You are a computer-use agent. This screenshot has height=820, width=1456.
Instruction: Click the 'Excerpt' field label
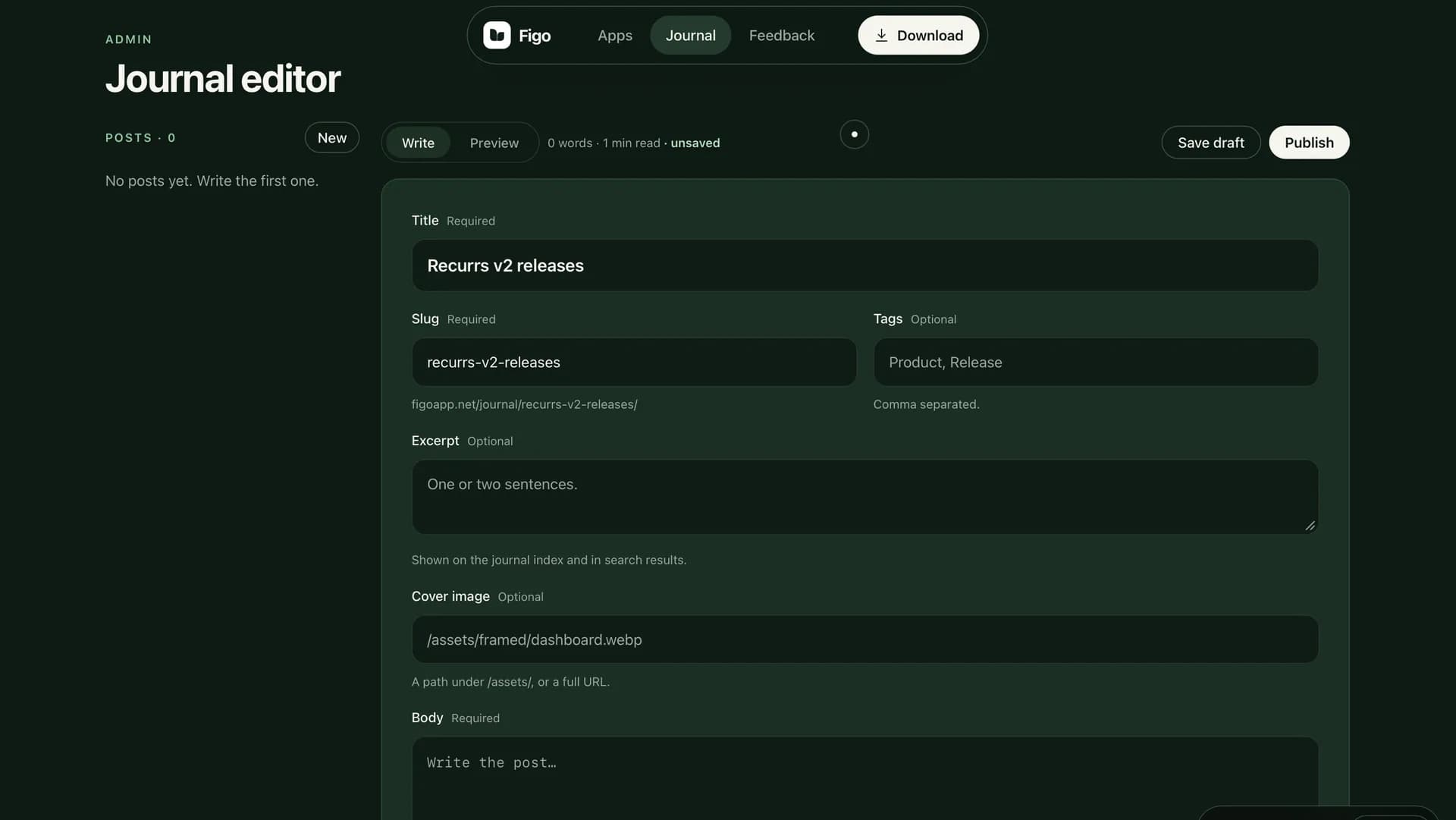point(435,441)
